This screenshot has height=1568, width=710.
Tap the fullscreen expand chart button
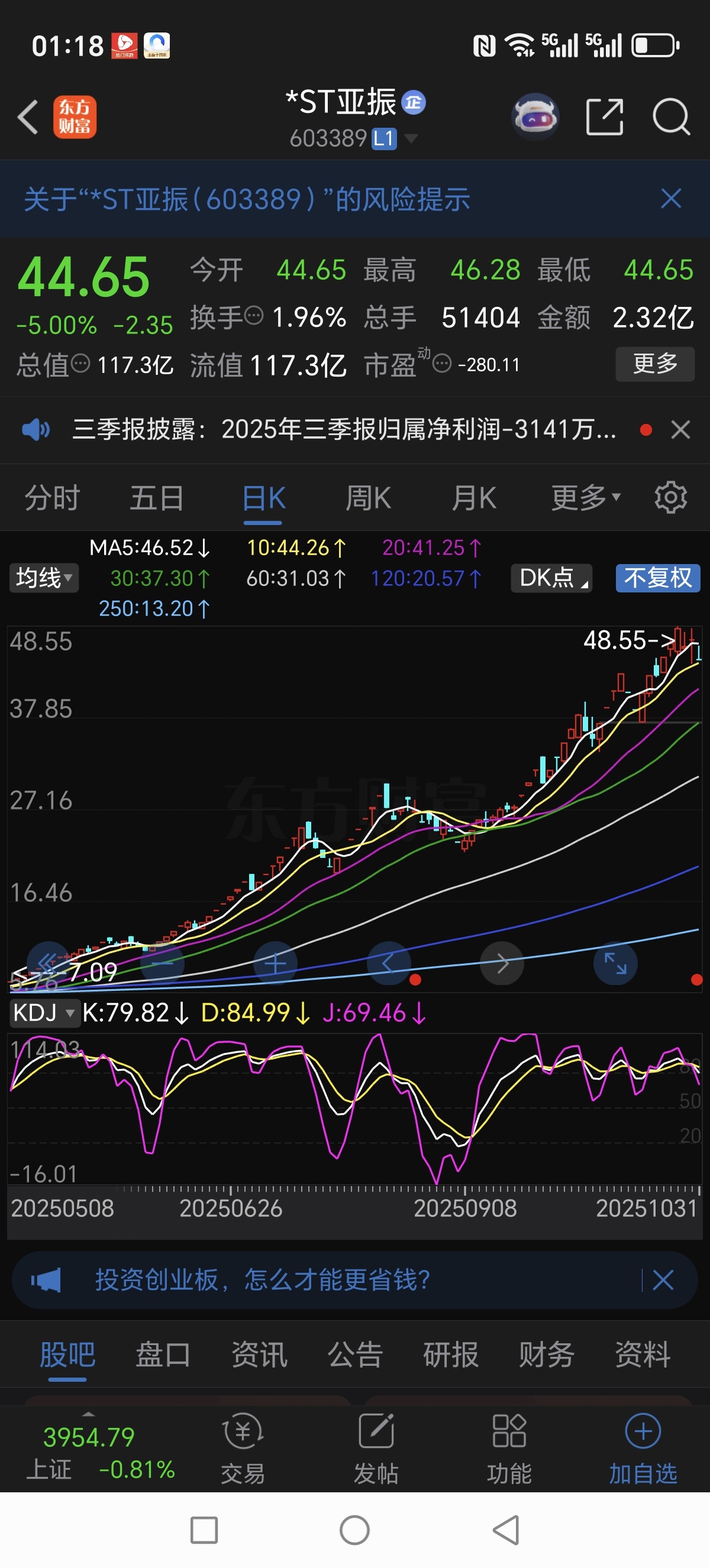(x=615, y=963)
